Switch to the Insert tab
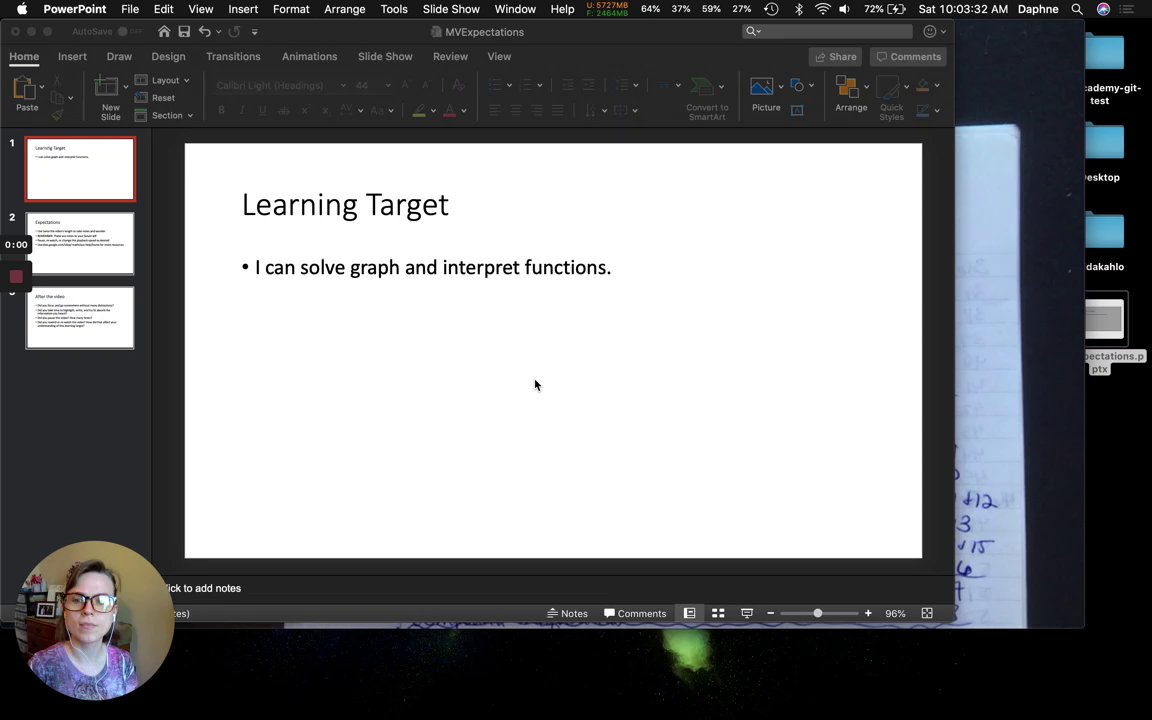The image size is (1152, 720). 72,57
